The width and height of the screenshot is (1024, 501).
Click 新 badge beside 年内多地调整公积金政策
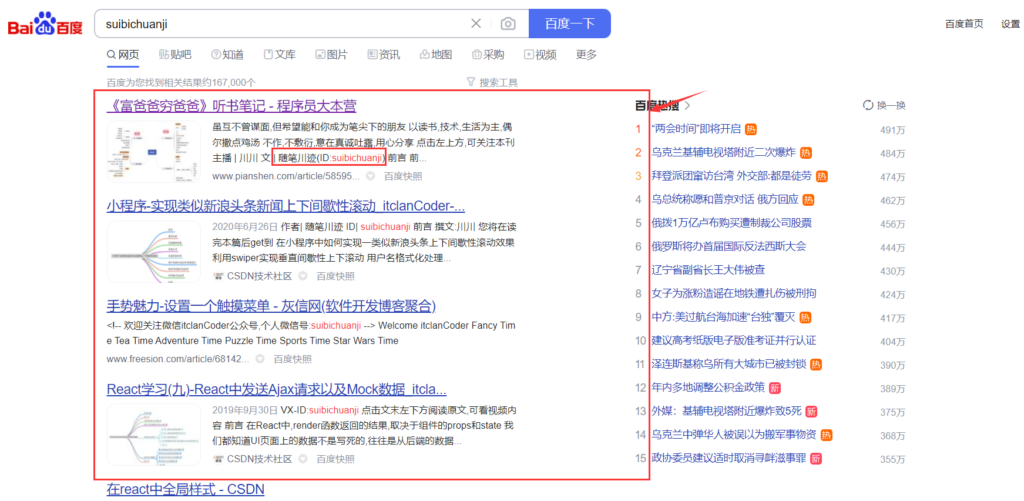tap(775, 388)
